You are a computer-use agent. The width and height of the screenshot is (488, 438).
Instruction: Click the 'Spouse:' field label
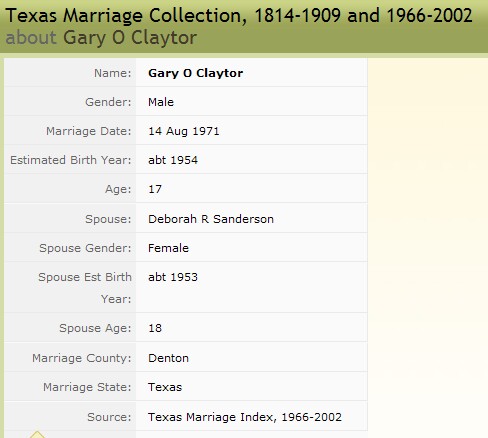click(108, 219)
